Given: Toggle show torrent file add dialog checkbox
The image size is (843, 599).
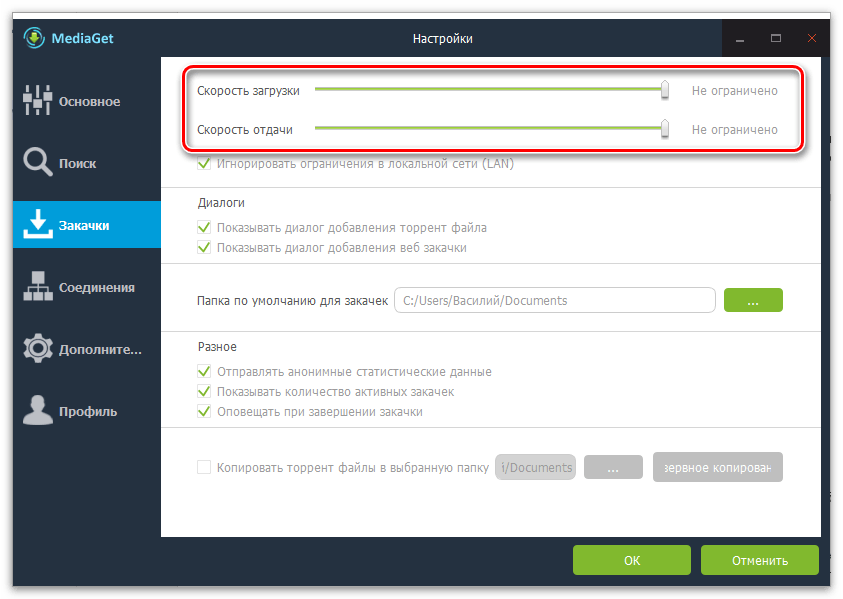Looking at the screenshot, I should point(204,227).
